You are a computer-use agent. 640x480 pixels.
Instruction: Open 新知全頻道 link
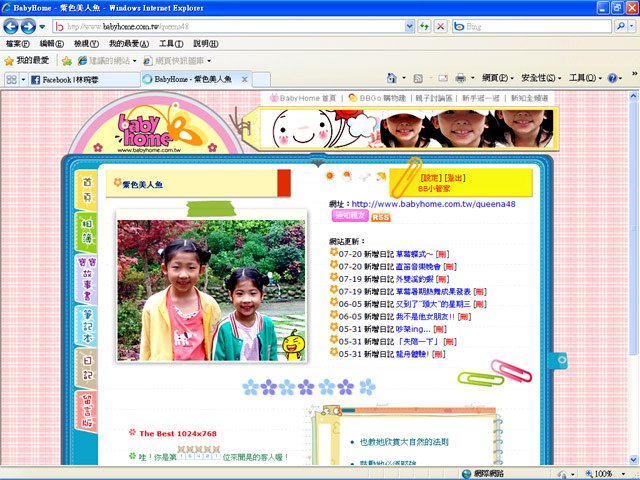click(x=530, y=98)
